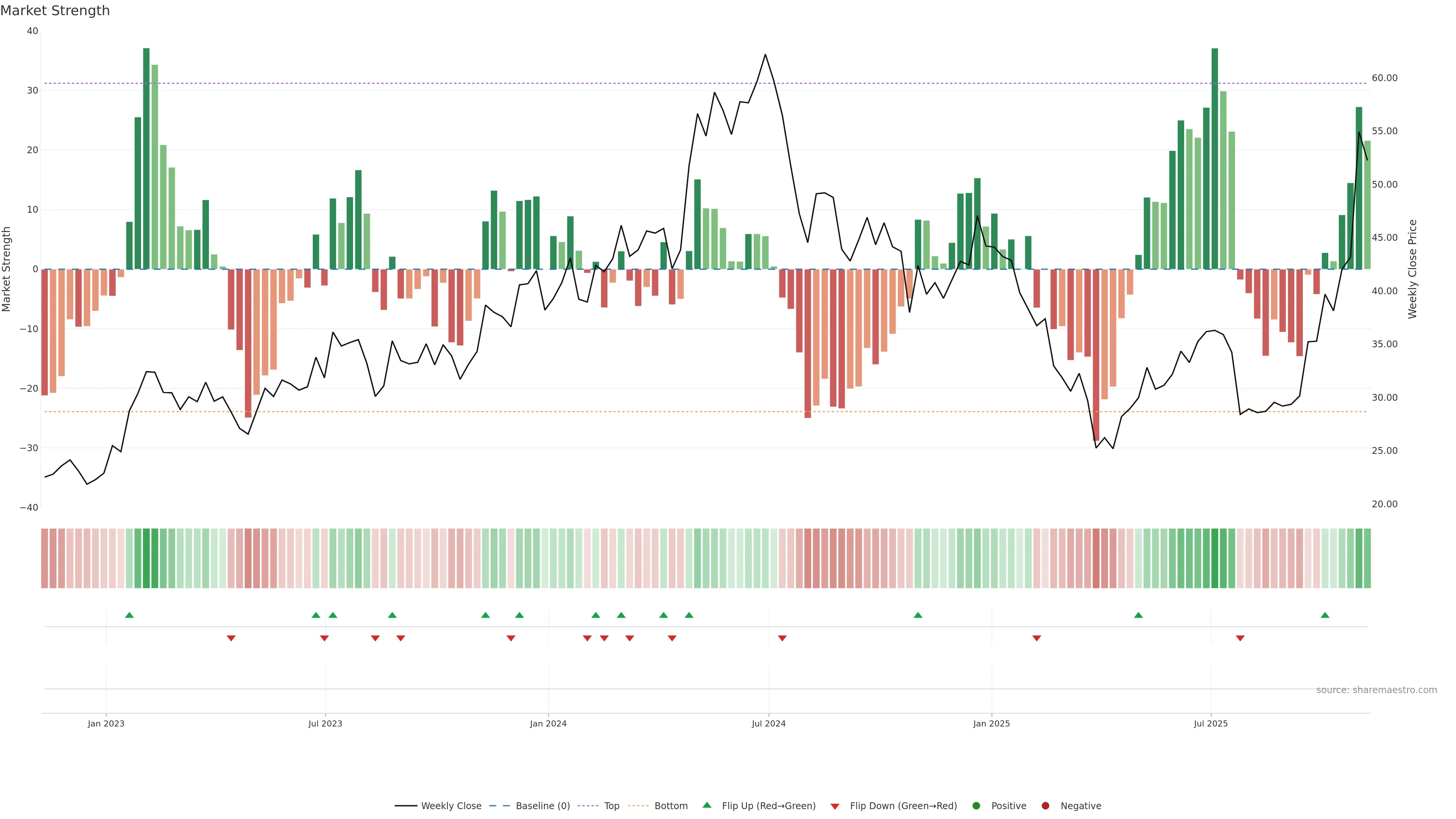
Task: Click the green Positive legend dot
Action: (976, 806)
